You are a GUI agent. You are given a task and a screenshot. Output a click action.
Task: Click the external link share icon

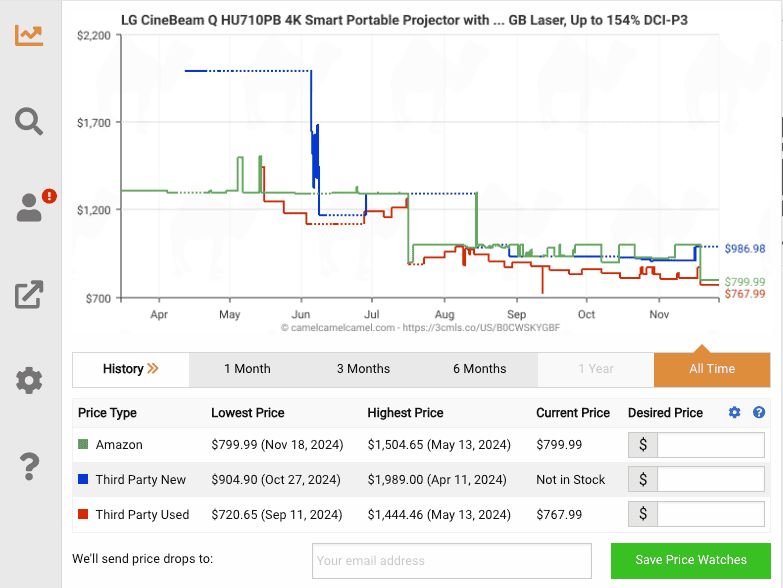(x=29, y=294)
